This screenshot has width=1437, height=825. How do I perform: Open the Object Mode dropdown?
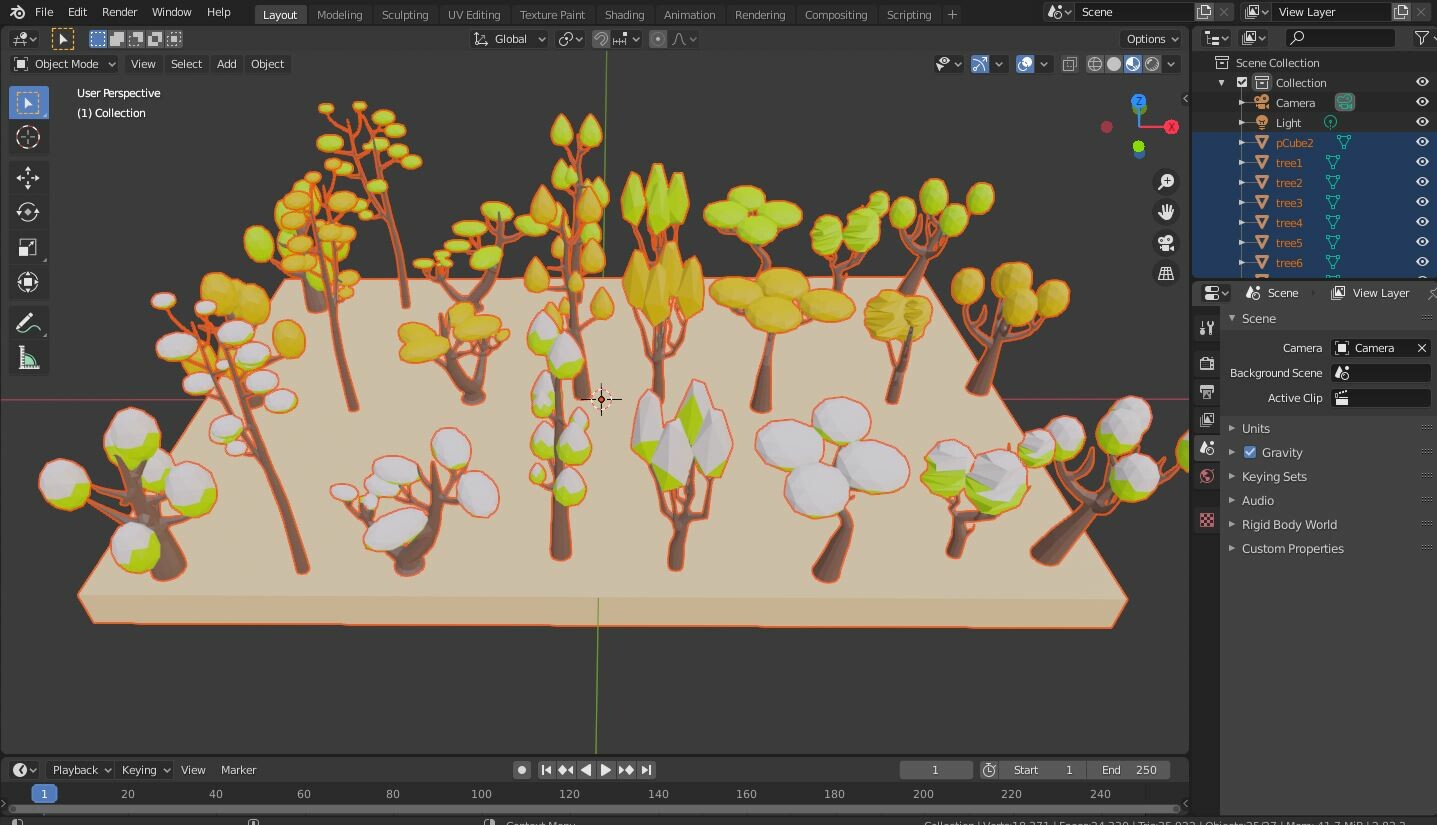pos(63,63)
